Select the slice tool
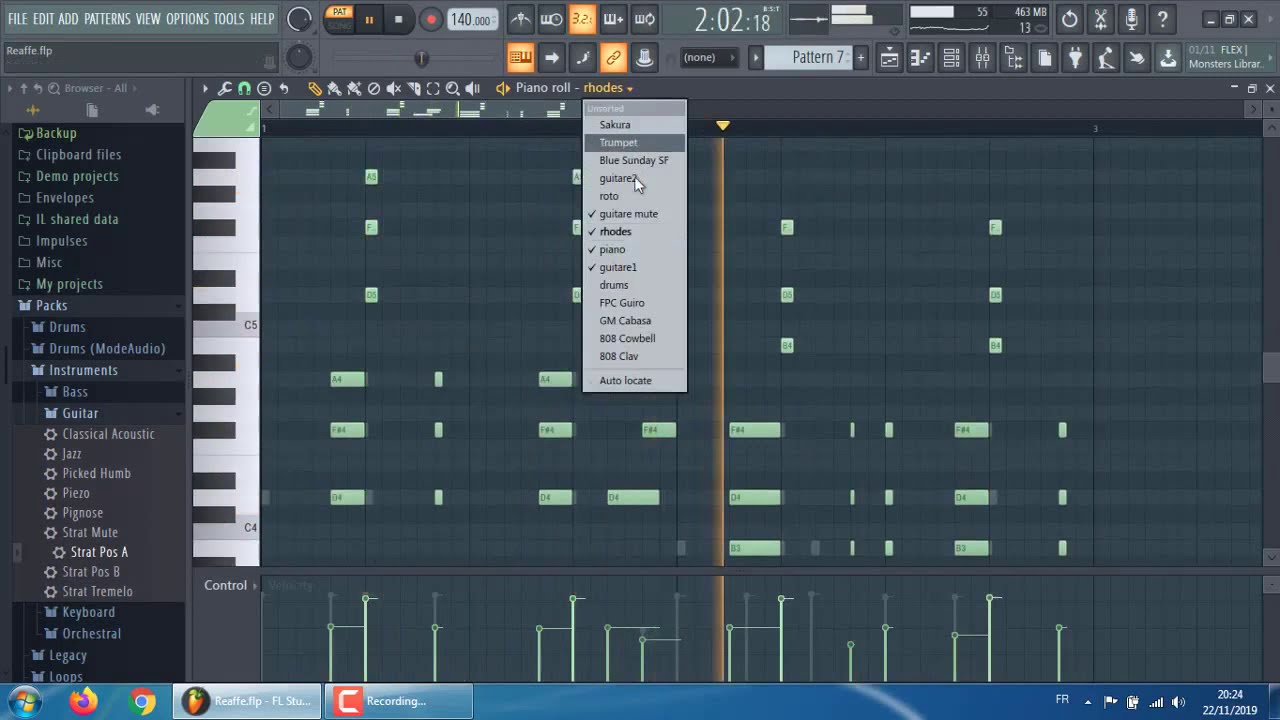The image size is (1280, 720). [x=414, y=88]
